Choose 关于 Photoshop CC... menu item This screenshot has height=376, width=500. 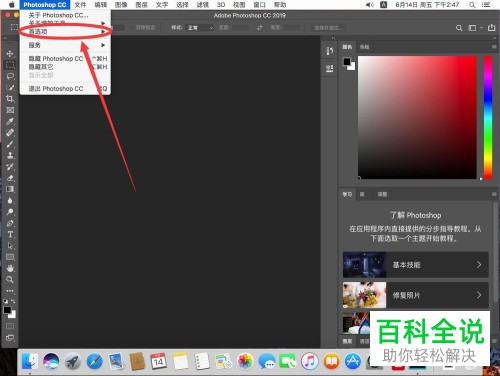65,15
